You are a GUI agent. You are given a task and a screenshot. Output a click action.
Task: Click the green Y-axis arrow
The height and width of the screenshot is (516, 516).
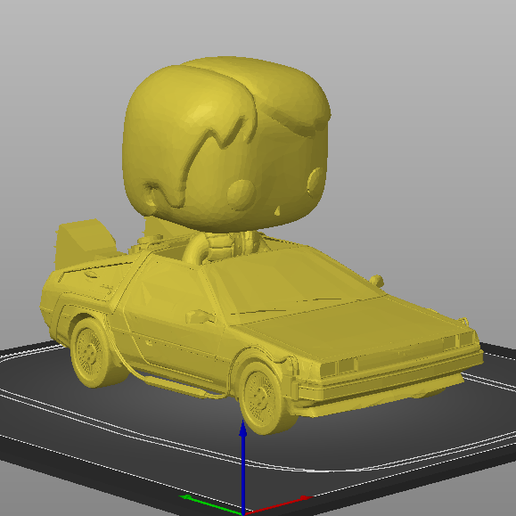pos(212,505)
